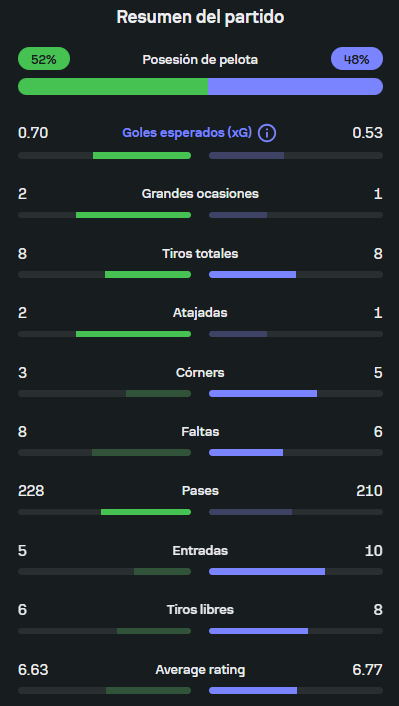Screen dimensions: 399x706
Task: Click the Entradas stat label
Action: click(200, 550)
